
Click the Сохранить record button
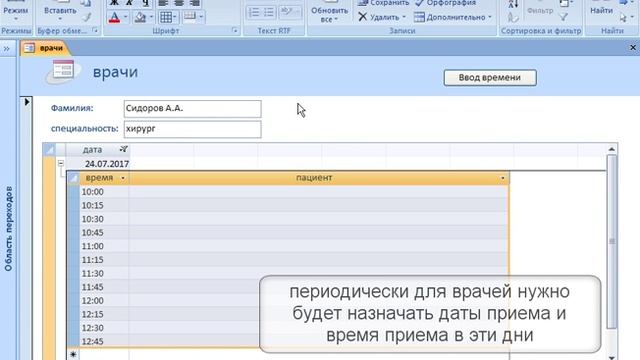tap(384, 3)
